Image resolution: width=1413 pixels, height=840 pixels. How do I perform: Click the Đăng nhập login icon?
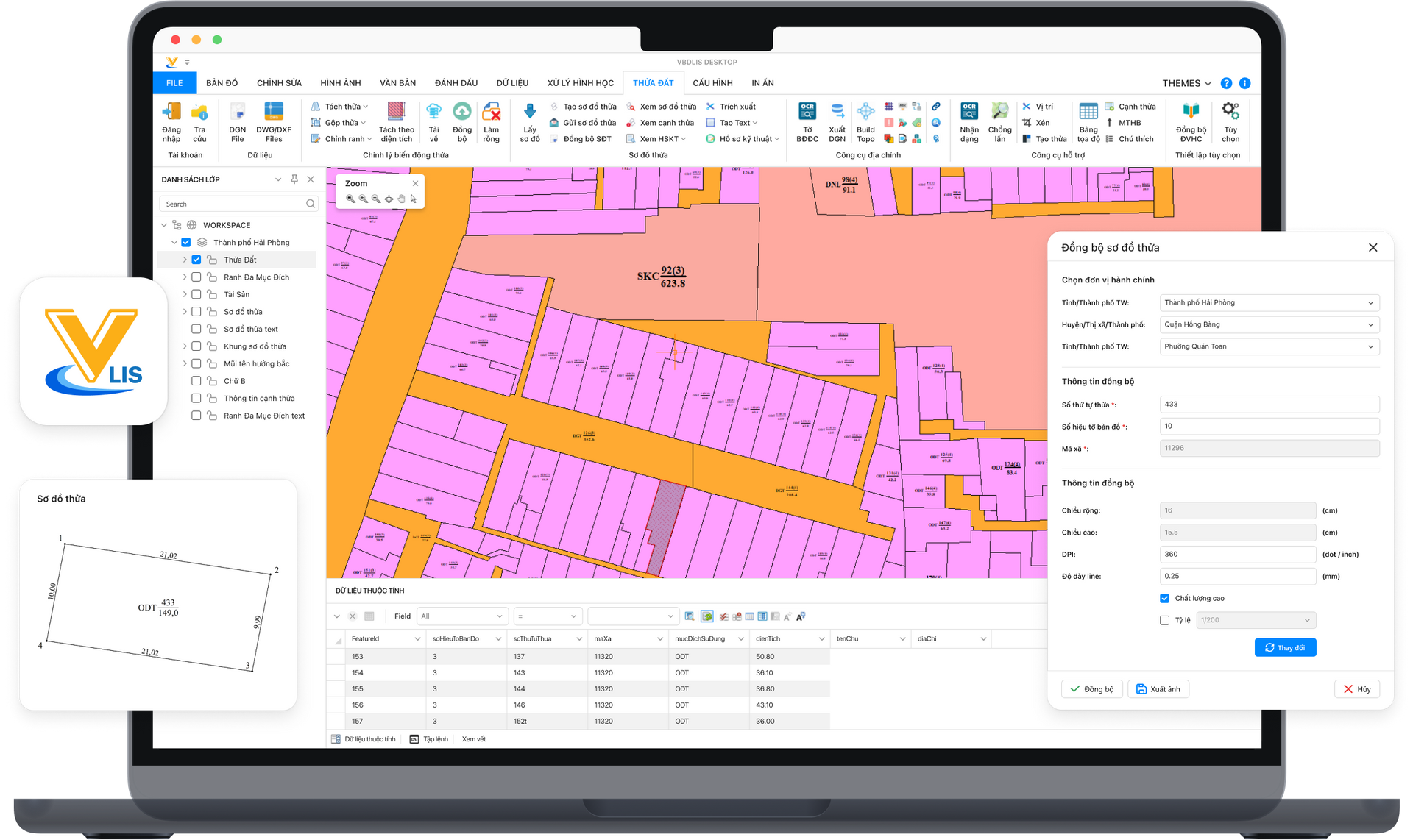coord(171,113)
